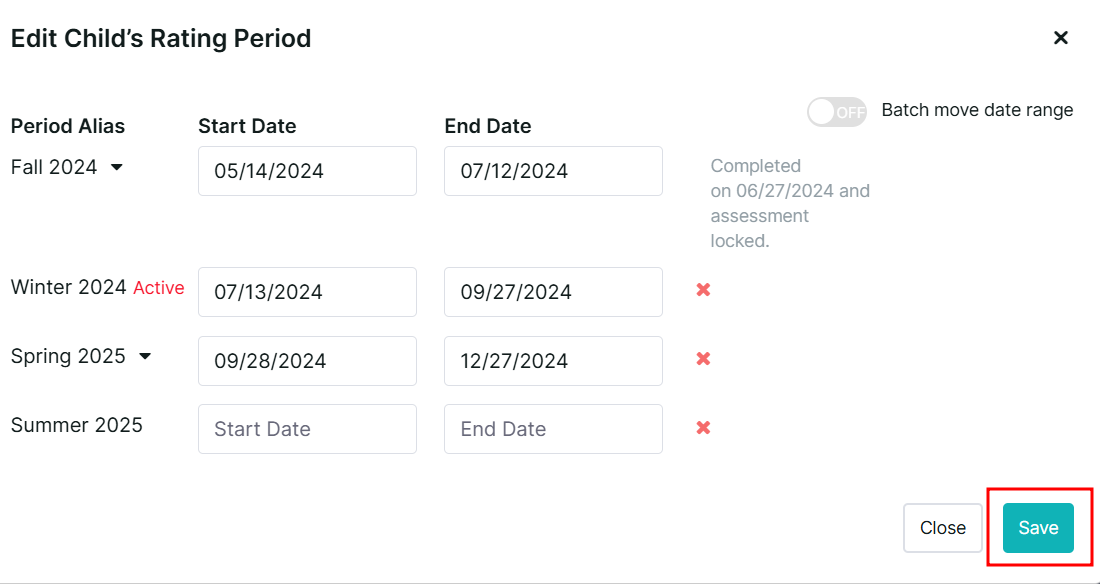Image resolution: width=1100 pixels, height=584 pixels.
Task: Focus the empty Summer 2025 End Date field
Action: tap(553, 429)
